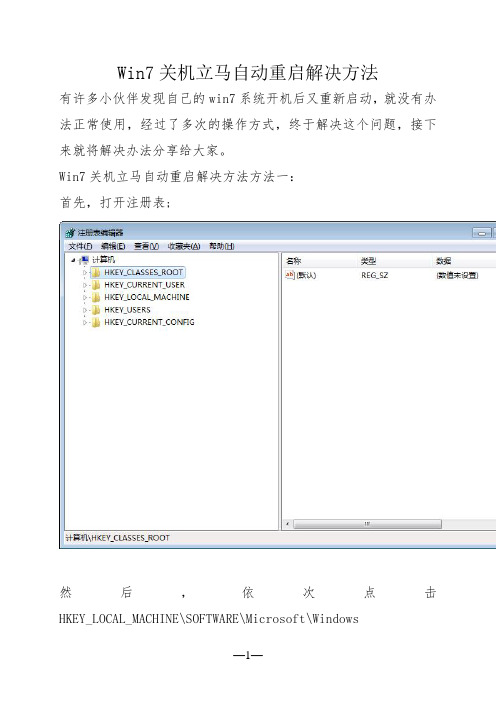496x702 pixels.
Task: Click the registry path text HKEY_LOCAL_MACHINE\SOFTWARE\Microsoft\Windows
Action: point(209,619)
